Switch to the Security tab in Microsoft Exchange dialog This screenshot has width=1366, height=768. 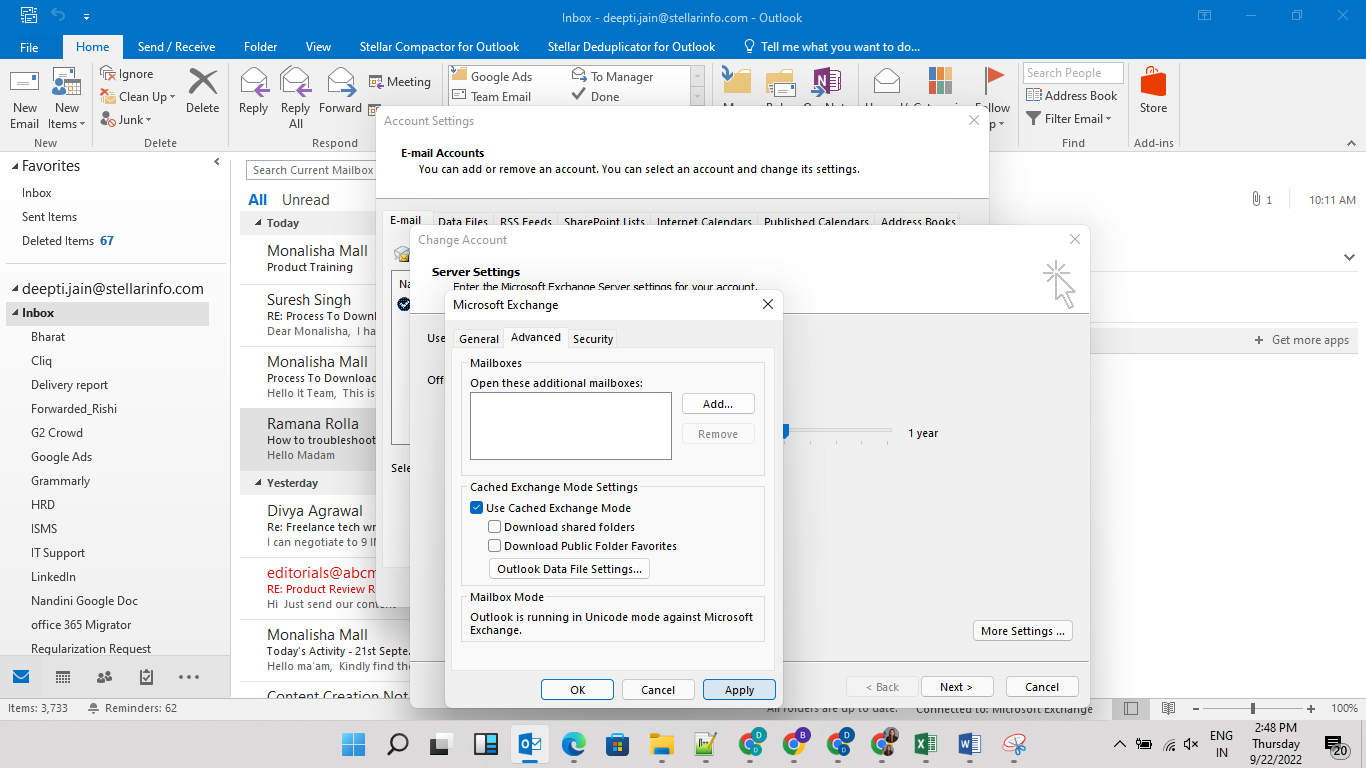pyautogui.click(x=593, y=339)
